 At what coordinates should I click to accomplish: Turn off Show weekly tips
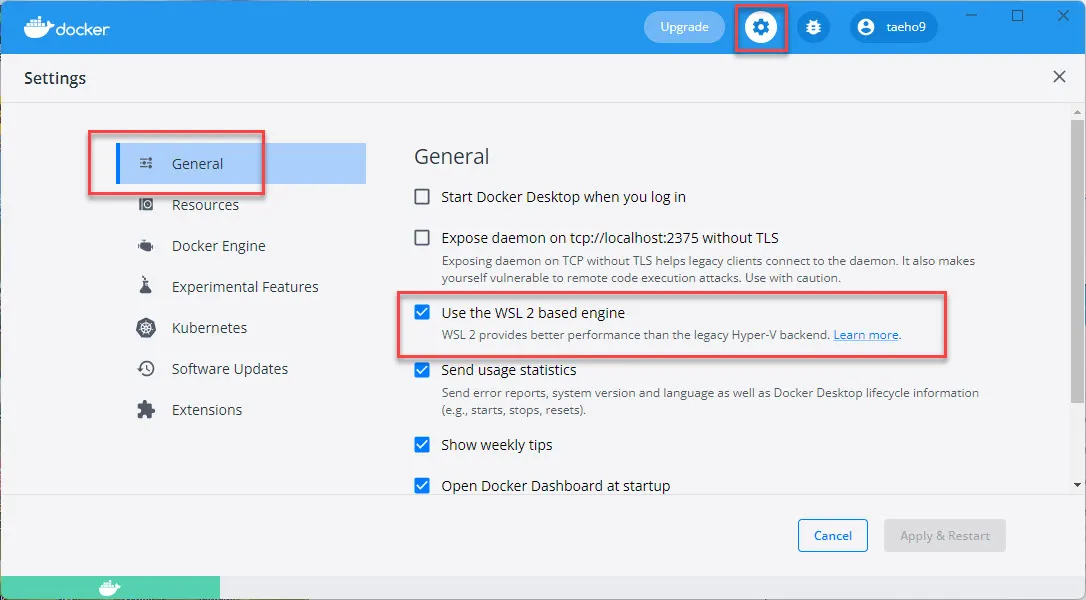coord(421,444)
